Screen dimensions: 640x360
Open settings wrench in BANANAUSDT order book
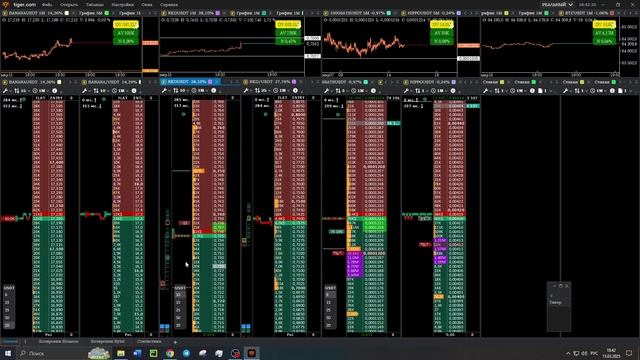coord(5,91)
